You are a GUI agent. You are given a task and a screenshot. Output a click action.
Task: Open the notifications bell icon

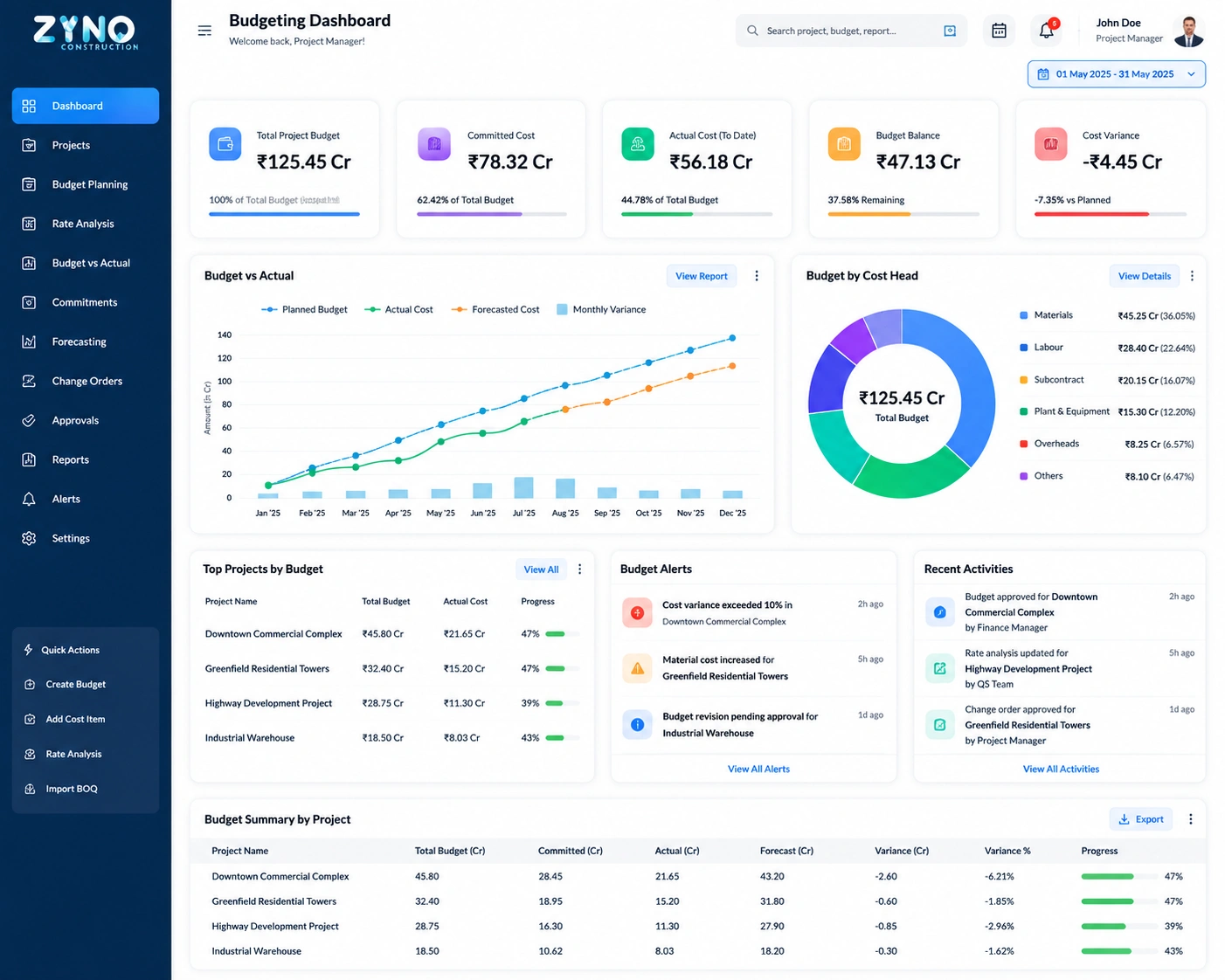coord(1047,31)
